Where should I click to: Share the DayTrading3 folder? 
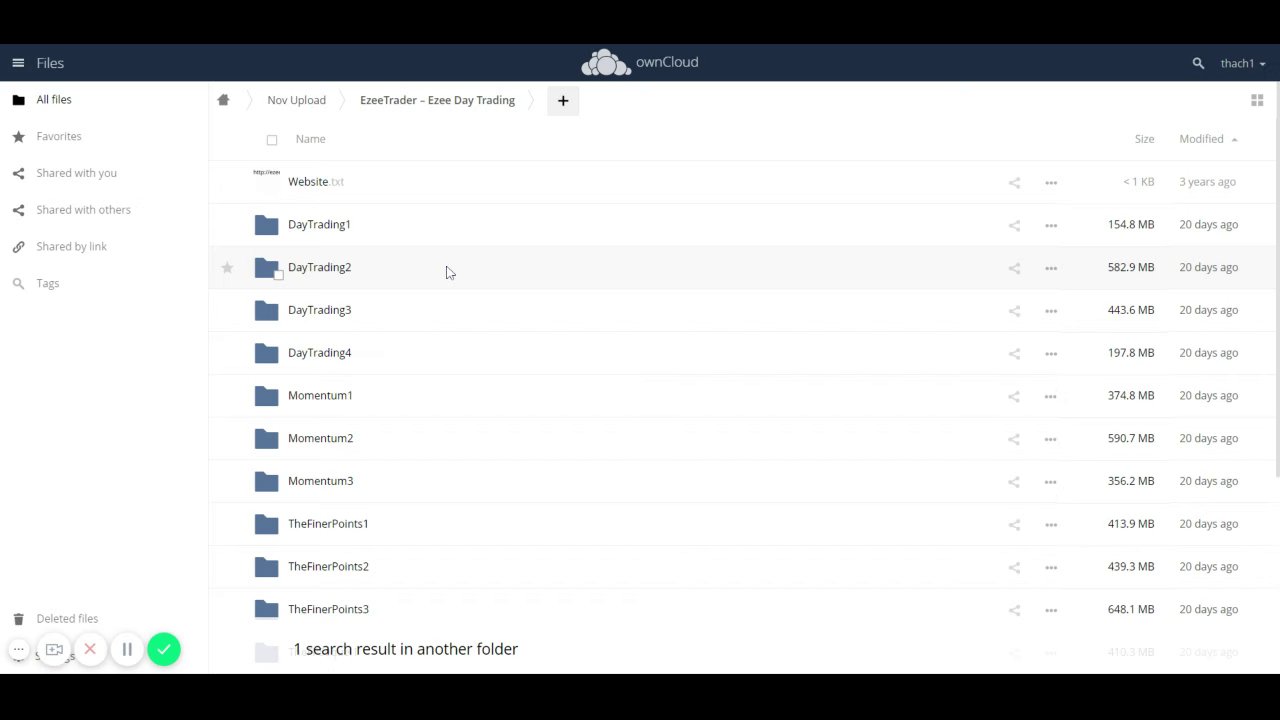(x=1014, y=311)
